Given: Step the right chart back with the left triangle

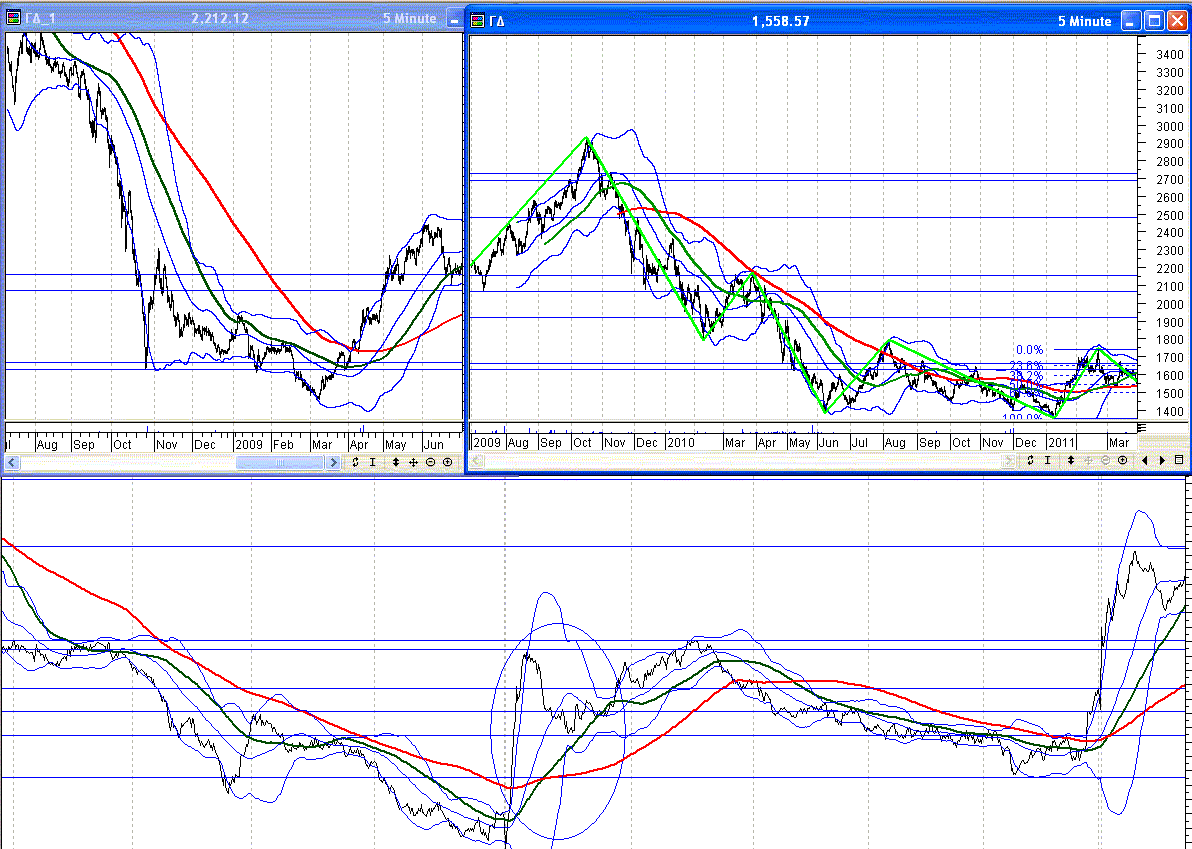Looking at the screenshot, I should (1145, 460).
